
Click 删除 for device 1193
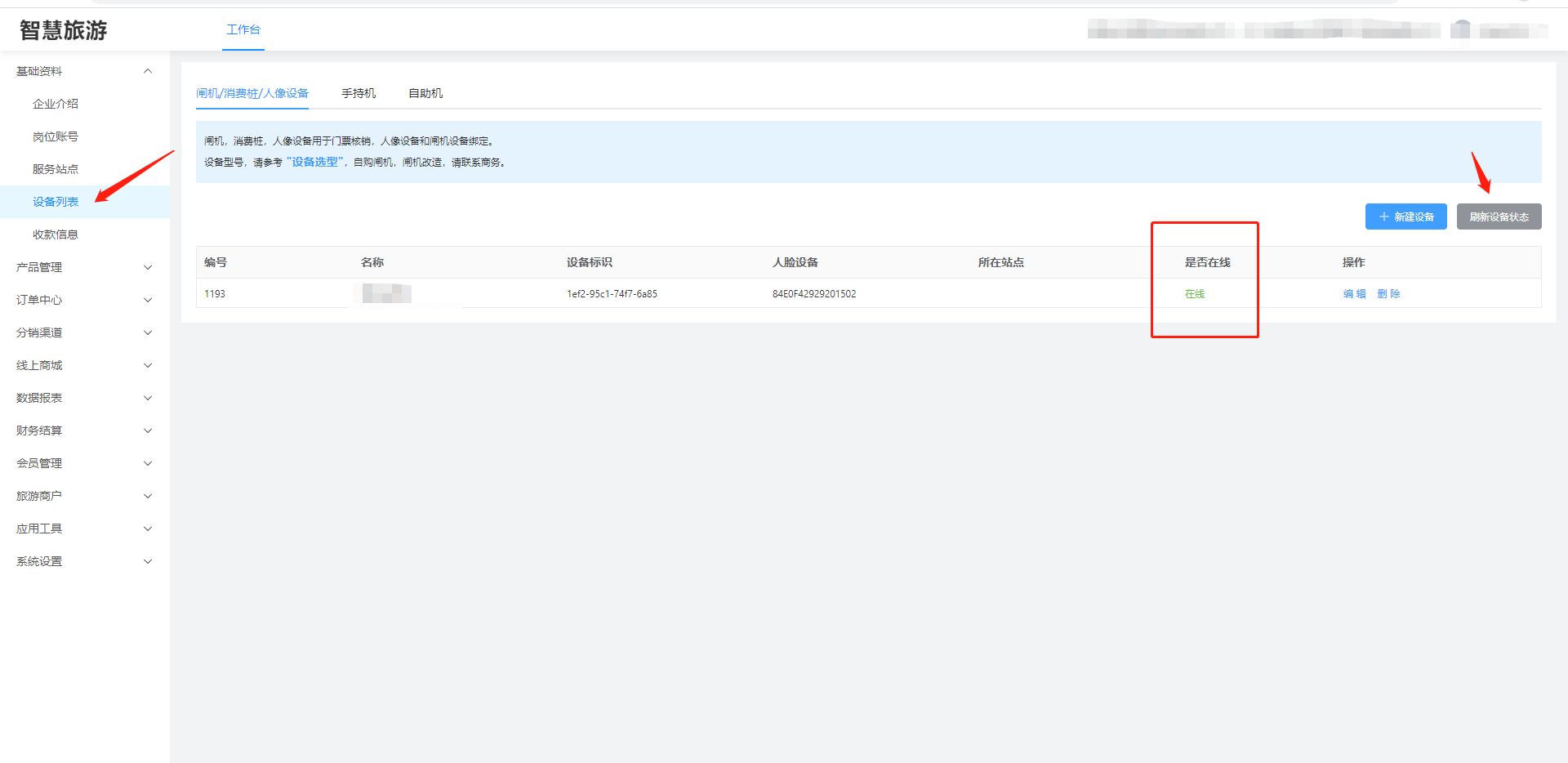tap(1388, 294)
